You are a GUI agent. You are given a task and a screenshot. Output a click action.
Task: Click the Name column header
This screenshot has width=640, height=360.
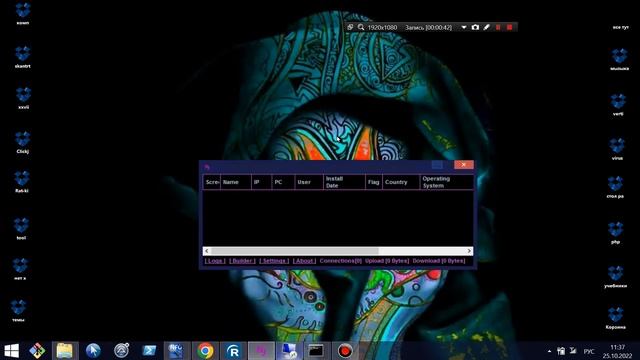[236, 182]
